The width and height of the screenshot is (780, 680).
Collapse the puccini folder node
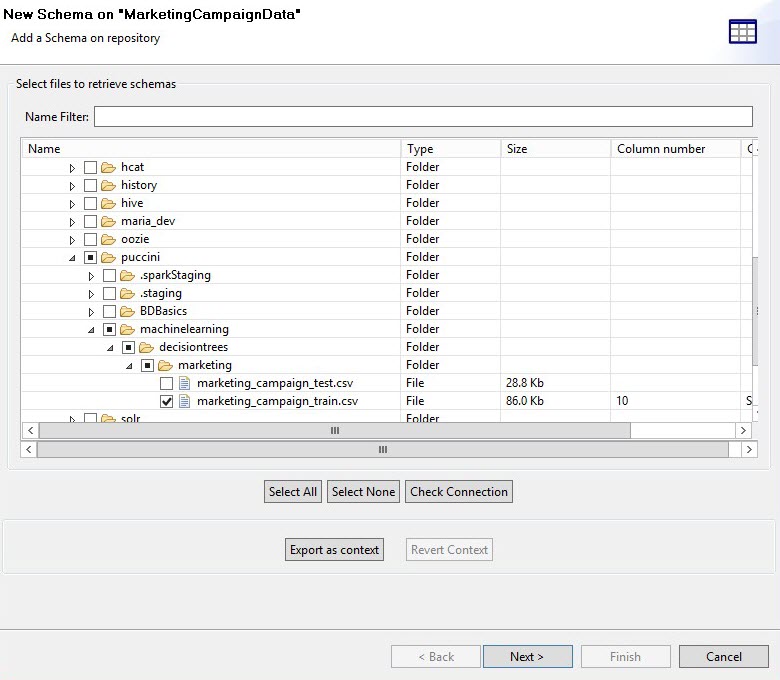coord(72,257)
